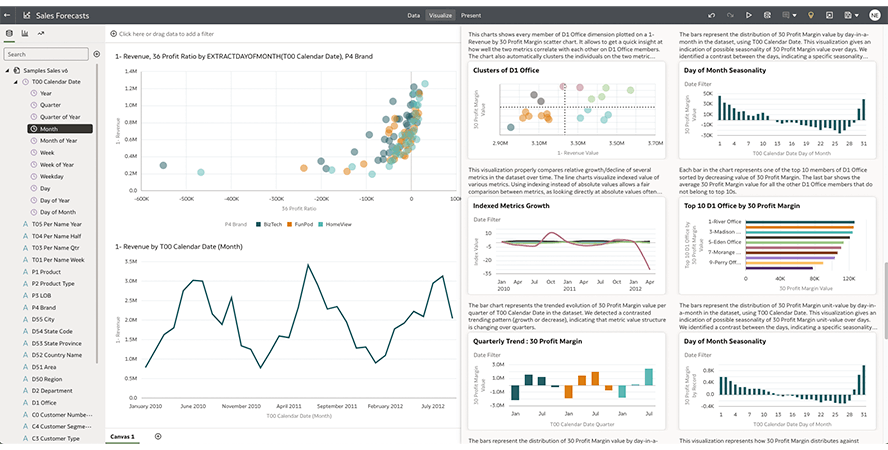Click the NE user avatar
Image resolution: width=888 pixels, height=450 pixels.
pyautogui.click(x=873, y=16)
